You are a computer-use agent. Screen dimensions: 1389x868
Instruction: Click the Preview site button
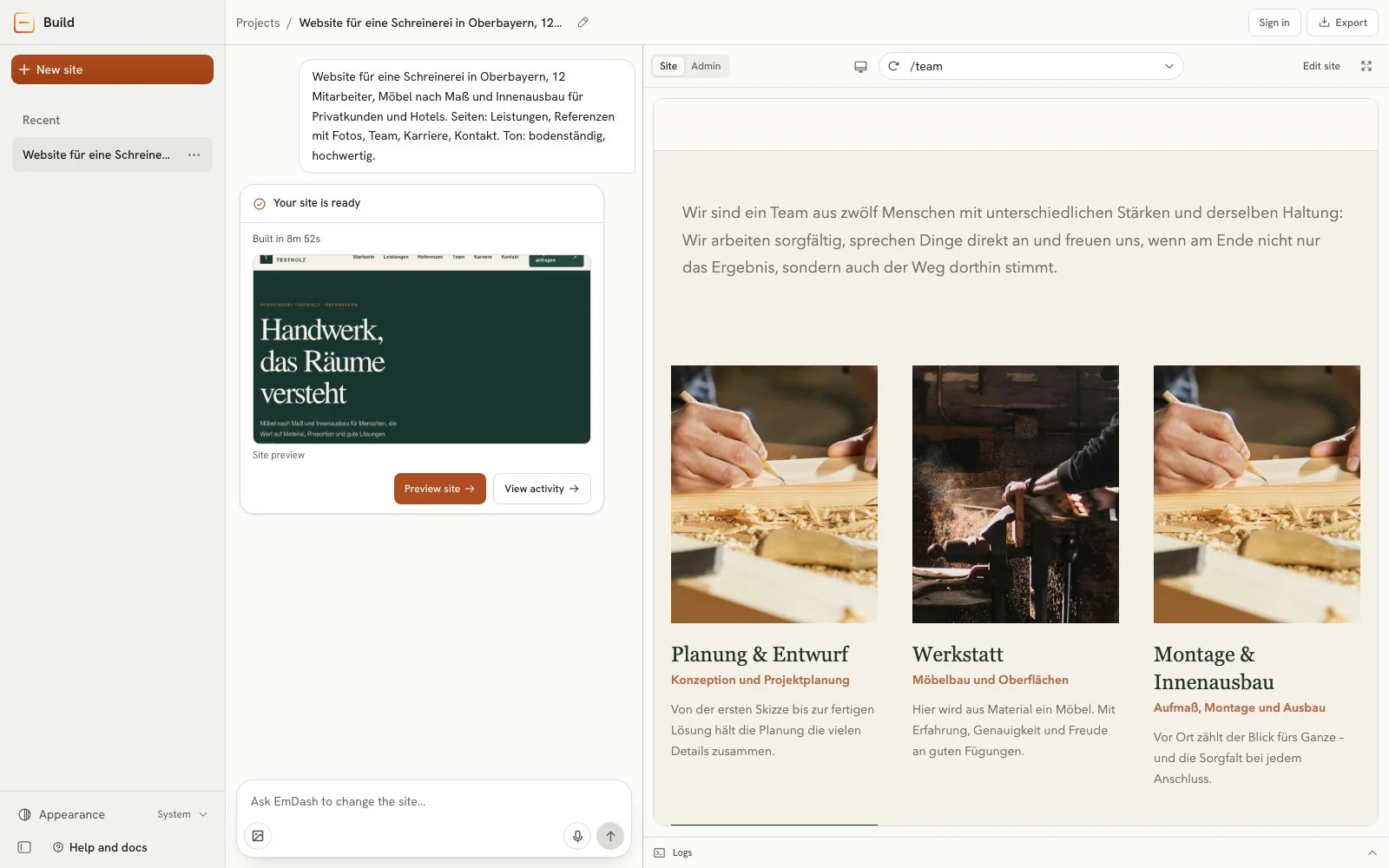439,489
